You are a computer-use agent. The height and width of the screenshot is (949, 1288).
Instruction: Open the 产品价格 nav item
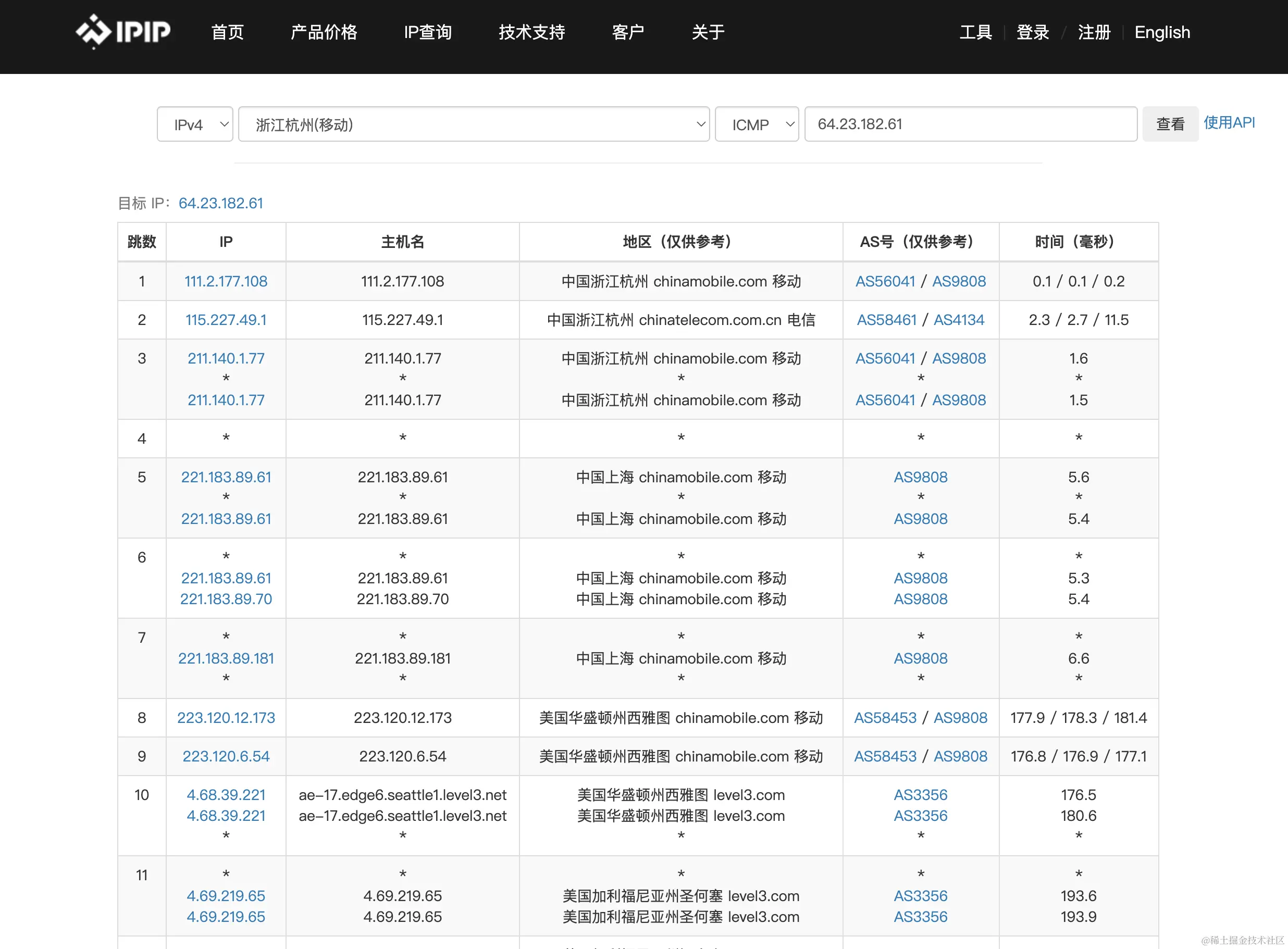[x=324, y=32]
